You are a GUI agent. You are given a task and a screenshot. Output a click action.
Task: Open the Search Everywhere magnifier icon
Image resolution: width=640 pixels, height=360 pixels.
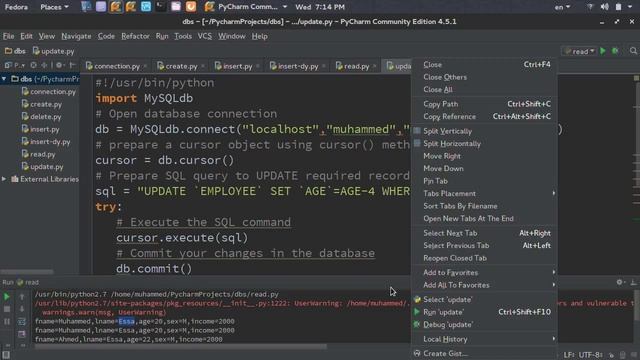[x=633, y=51]
